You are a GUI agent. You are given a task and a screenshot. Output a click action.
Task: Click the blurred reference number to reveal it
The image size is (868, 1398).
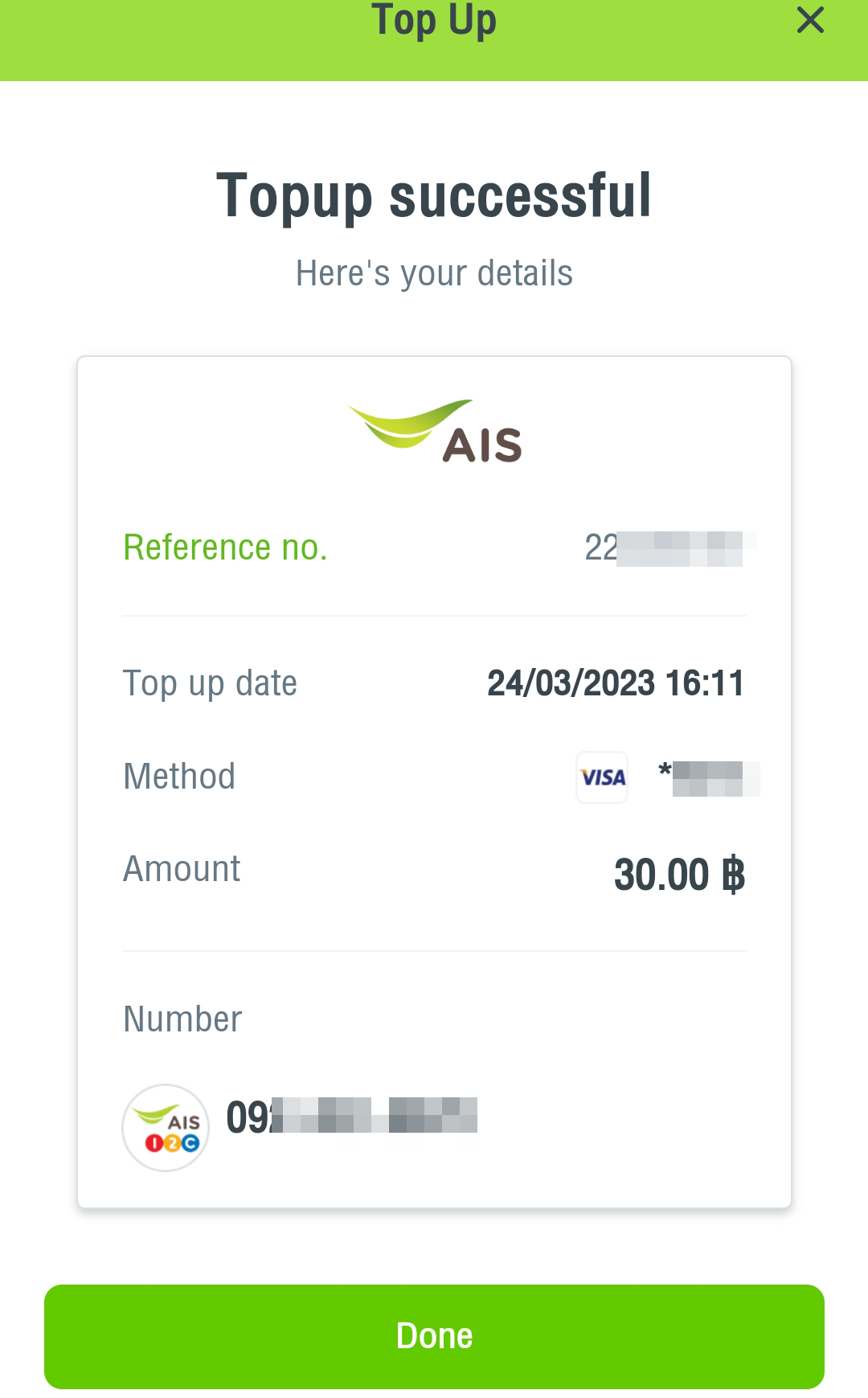tap(669, 546)
